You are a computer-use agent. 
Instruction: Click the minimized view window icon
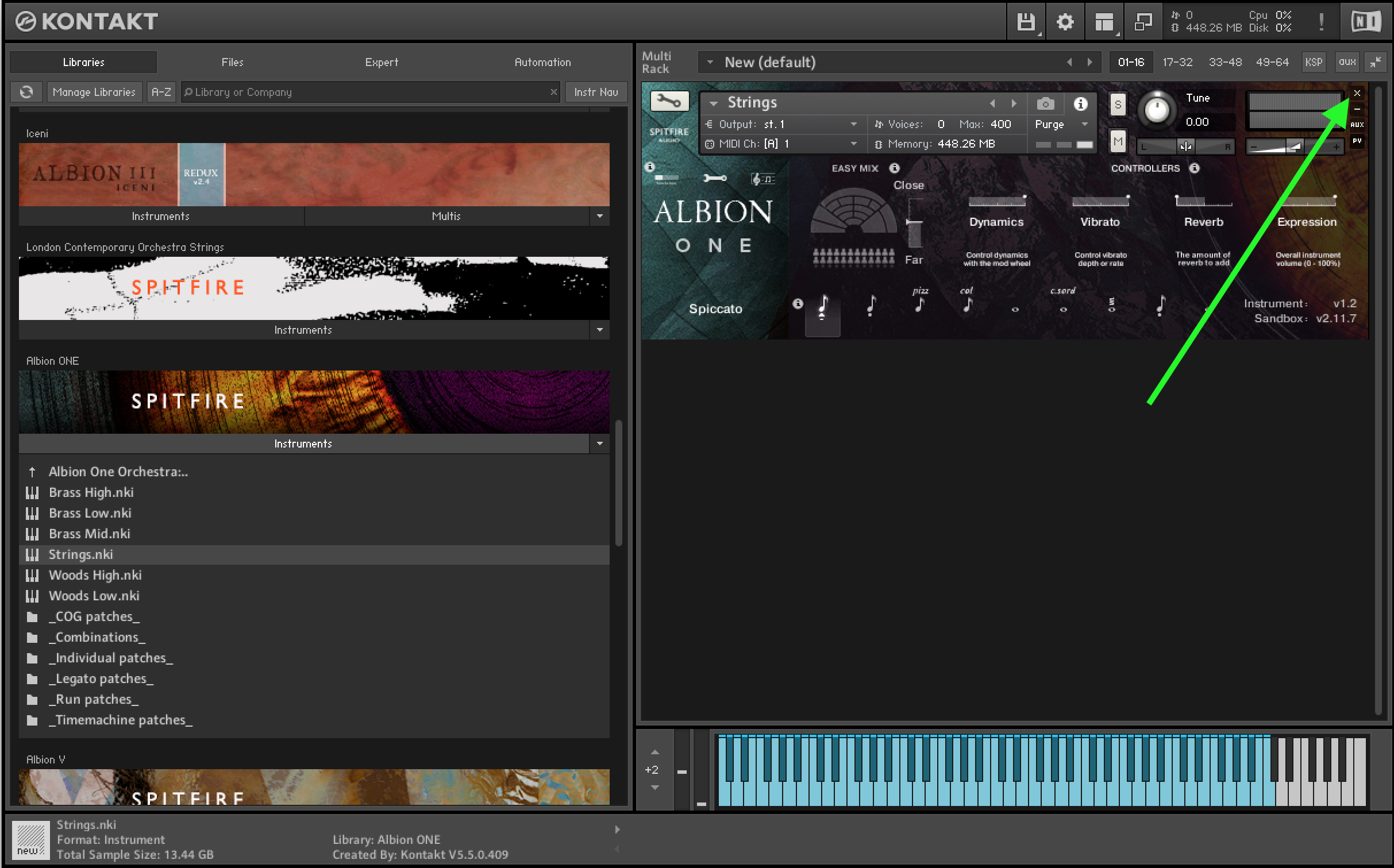[1143, 22]
